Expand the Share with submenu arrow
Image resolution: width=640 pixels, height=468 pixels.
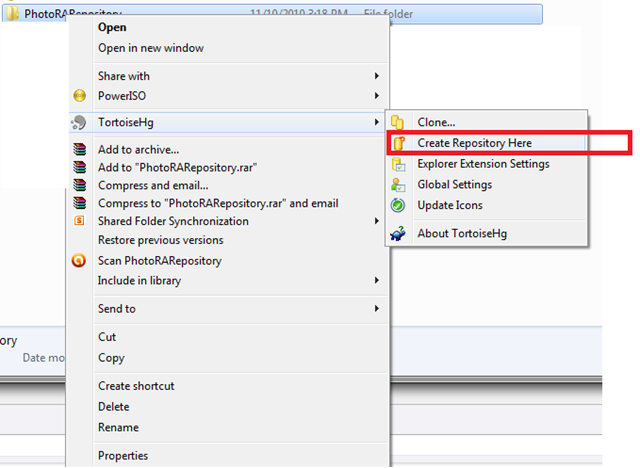377,76
